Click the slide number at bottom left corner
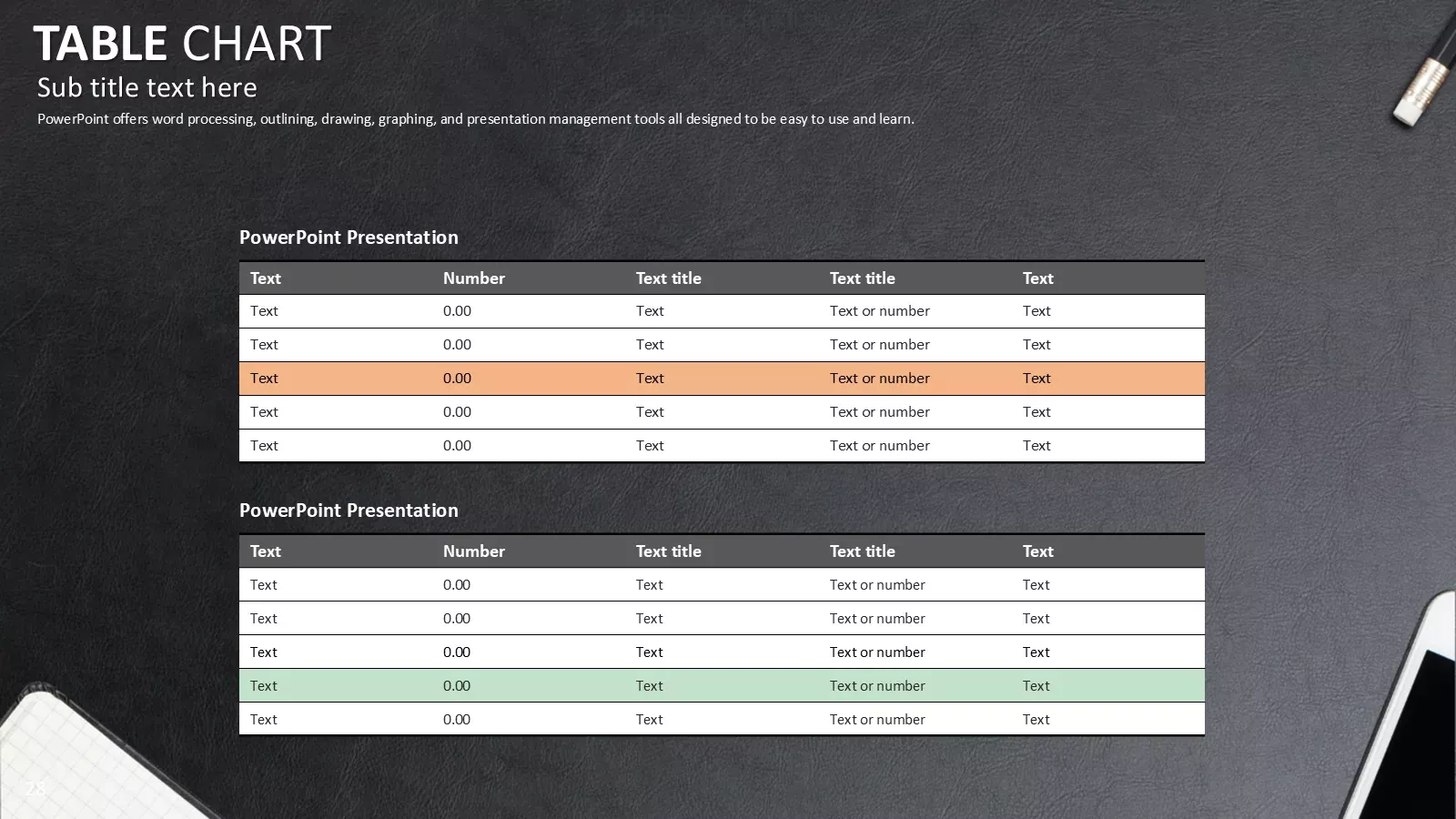Image resolution: width=1456 pixels, height=819 pixels. 35,788
